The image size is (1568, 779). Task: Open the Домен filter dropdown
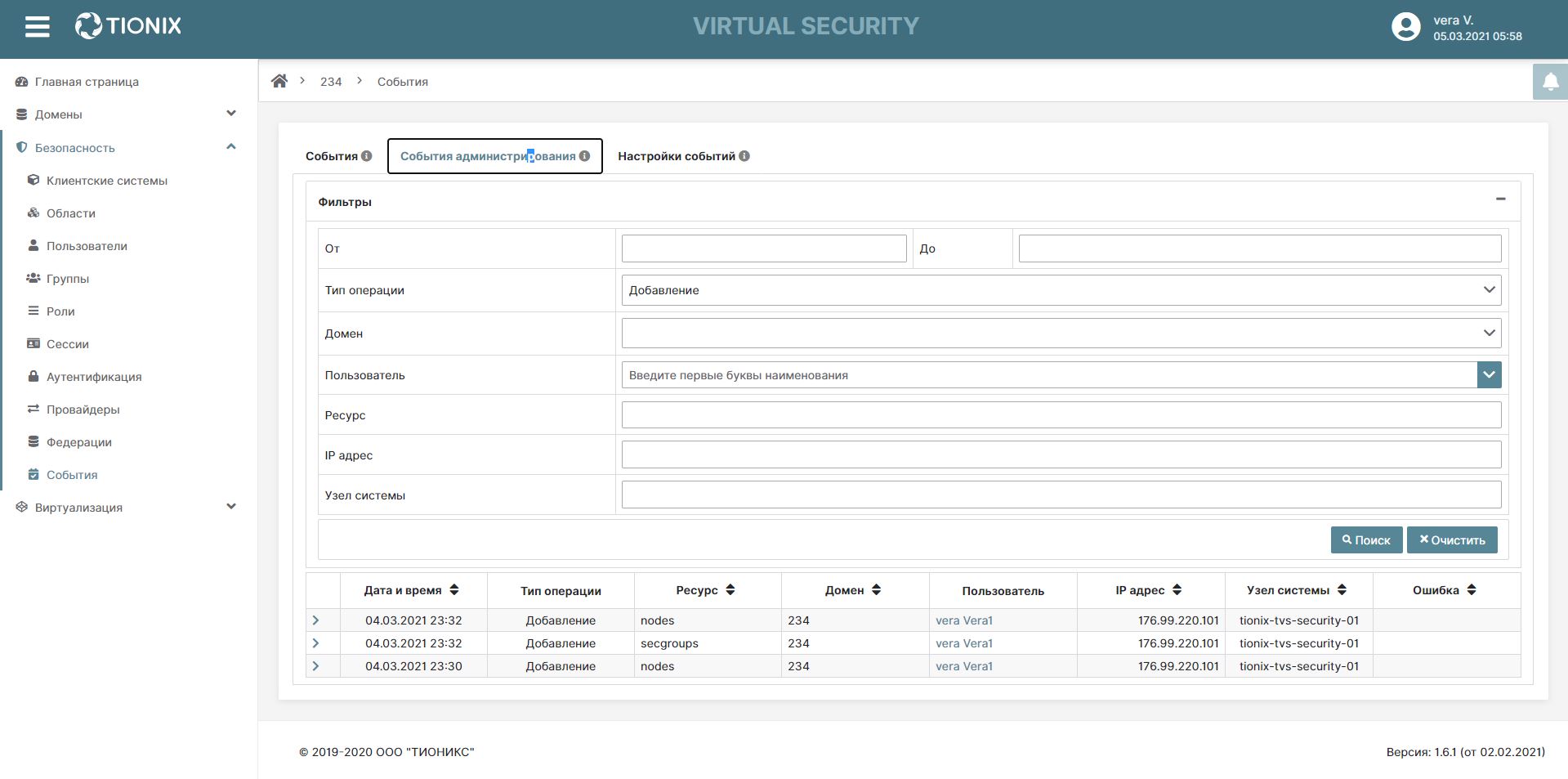point(1061,334)
